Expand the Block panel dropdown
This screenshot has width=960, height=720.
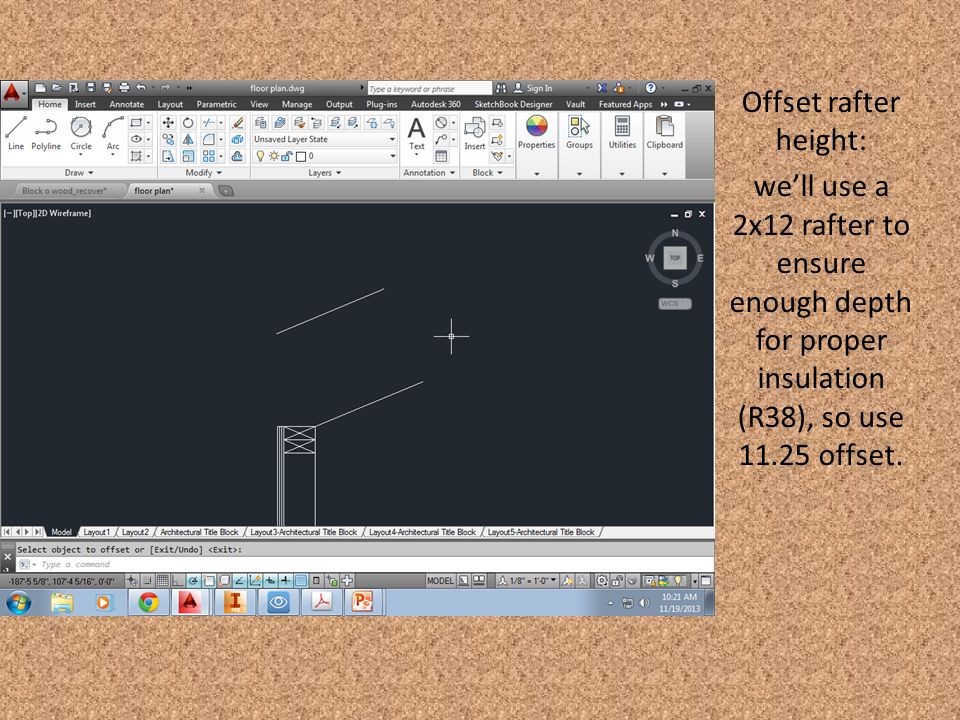point(487,173)
